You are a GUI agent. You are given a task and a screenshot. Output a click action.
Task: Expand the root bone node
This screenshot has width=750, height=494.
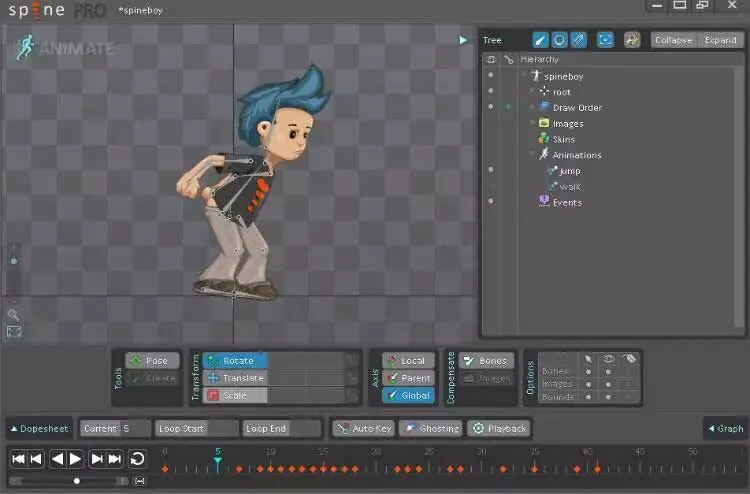[532, 91]
